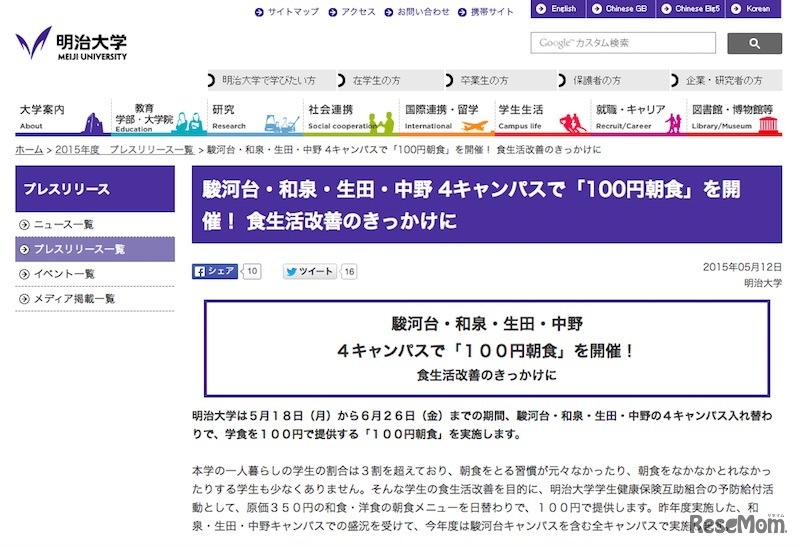Switch site language to Korean
Screen dimensions: 800x547
tap(753, 9)
